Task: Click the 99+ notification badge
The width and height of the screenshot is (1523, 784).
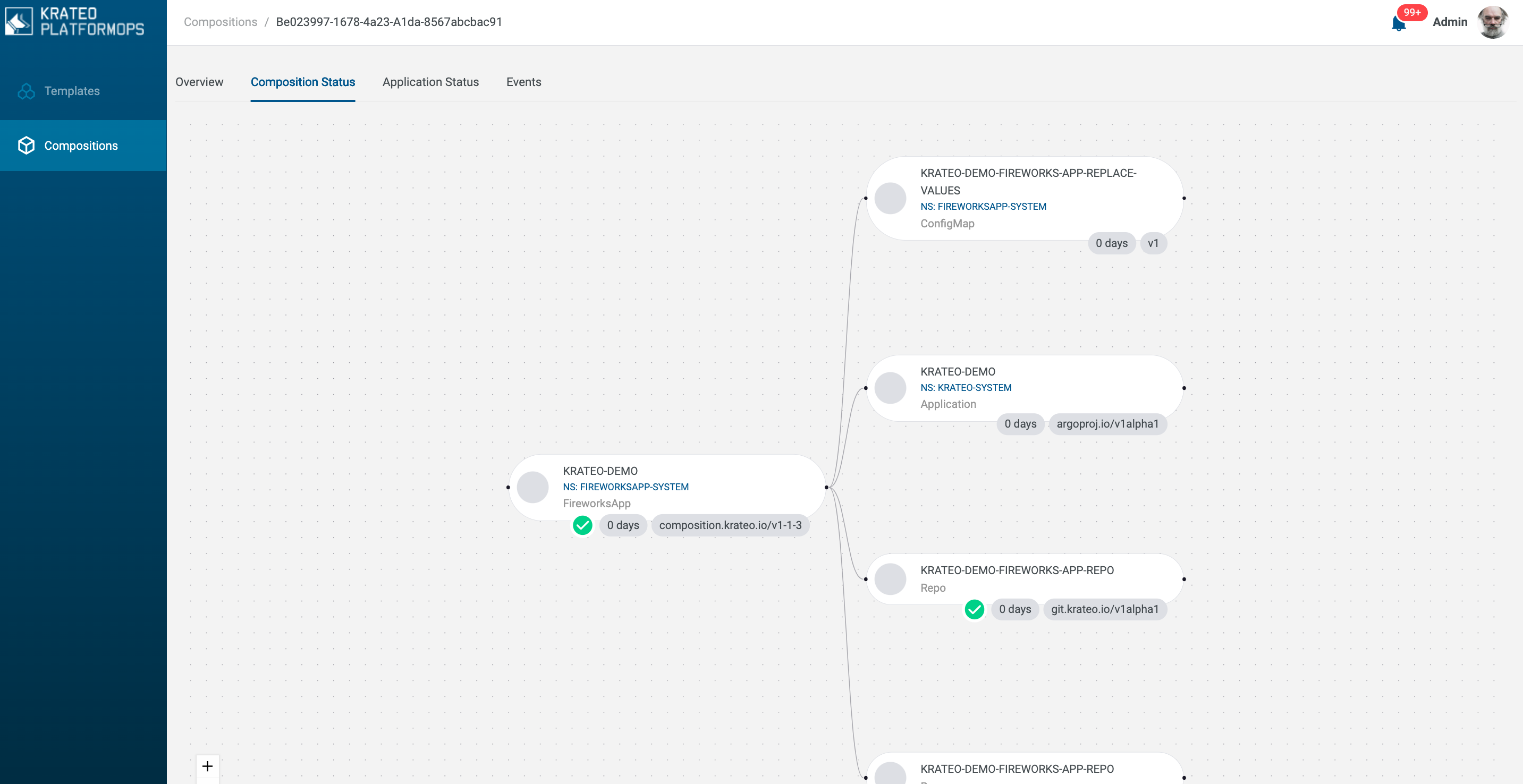Action: (x=1412, y=12)
